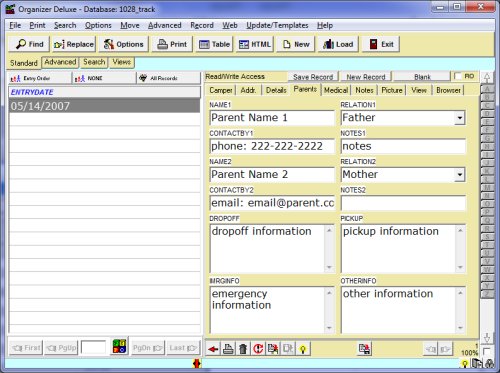
Task: Open the Search menu
Action: (x=65, y=25)
